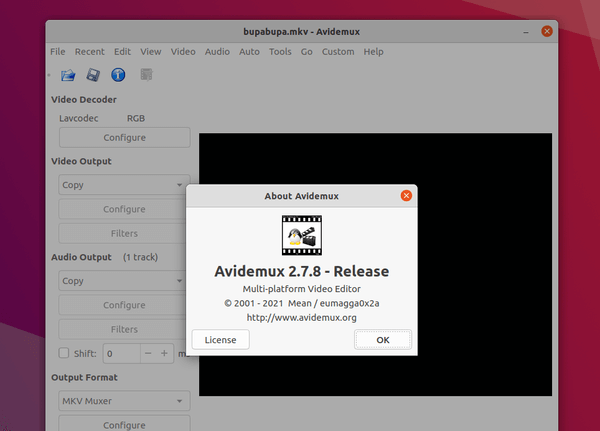600x431 pixels.
Task: Click Configure under Video Output
Action: point(122,209)
